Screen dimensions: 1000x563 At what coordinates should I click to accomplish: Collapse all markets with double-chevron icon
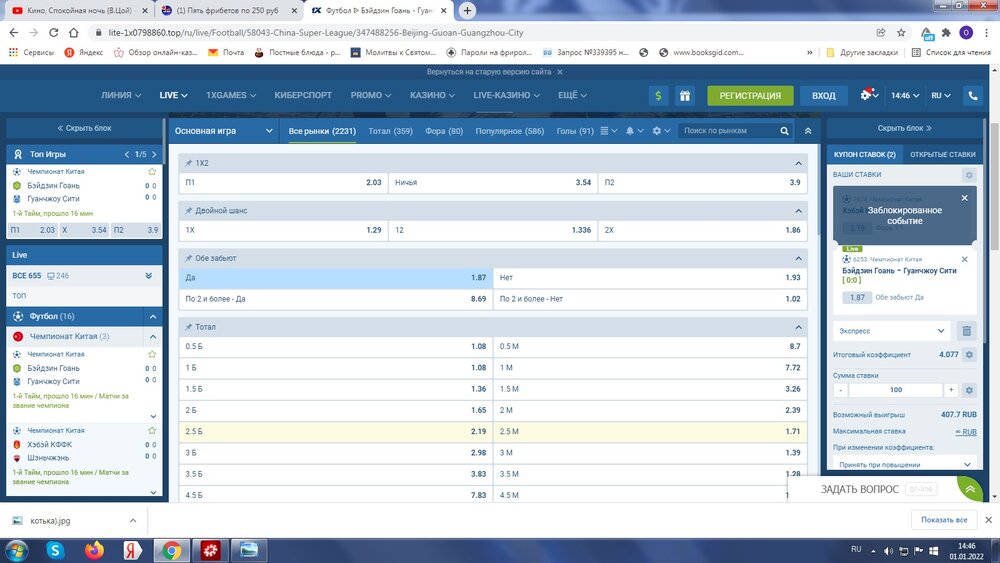pyautogui.click(x=808, y=131)
